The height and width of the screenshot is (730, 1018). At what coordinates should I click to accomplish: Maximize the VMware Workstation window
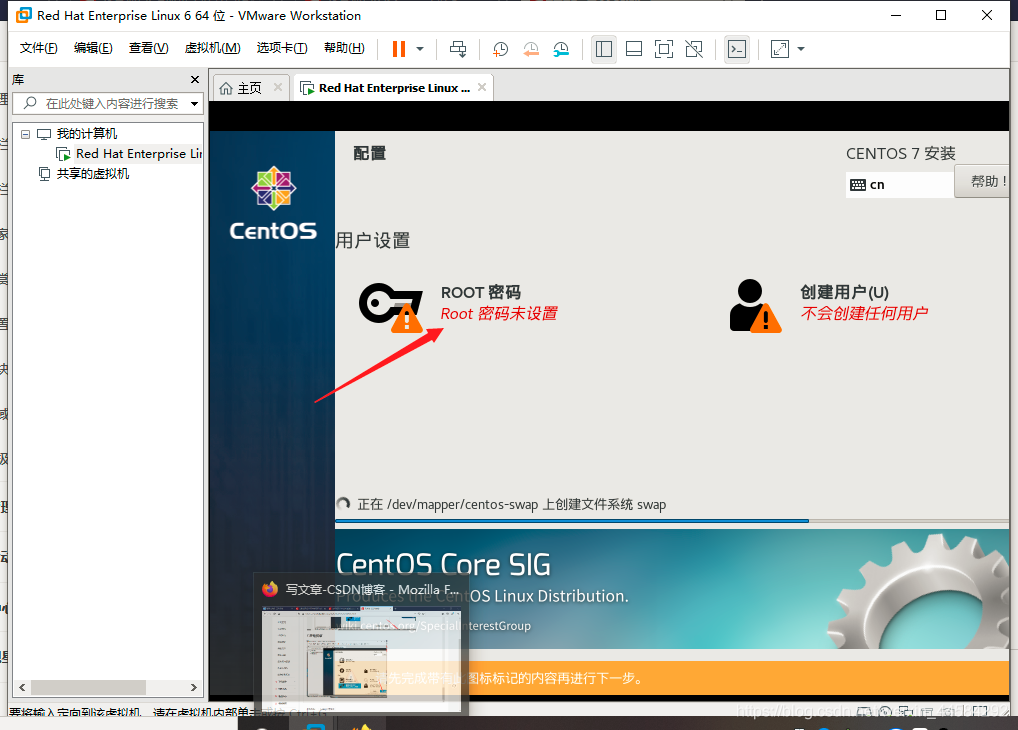(x=941, y=15)
